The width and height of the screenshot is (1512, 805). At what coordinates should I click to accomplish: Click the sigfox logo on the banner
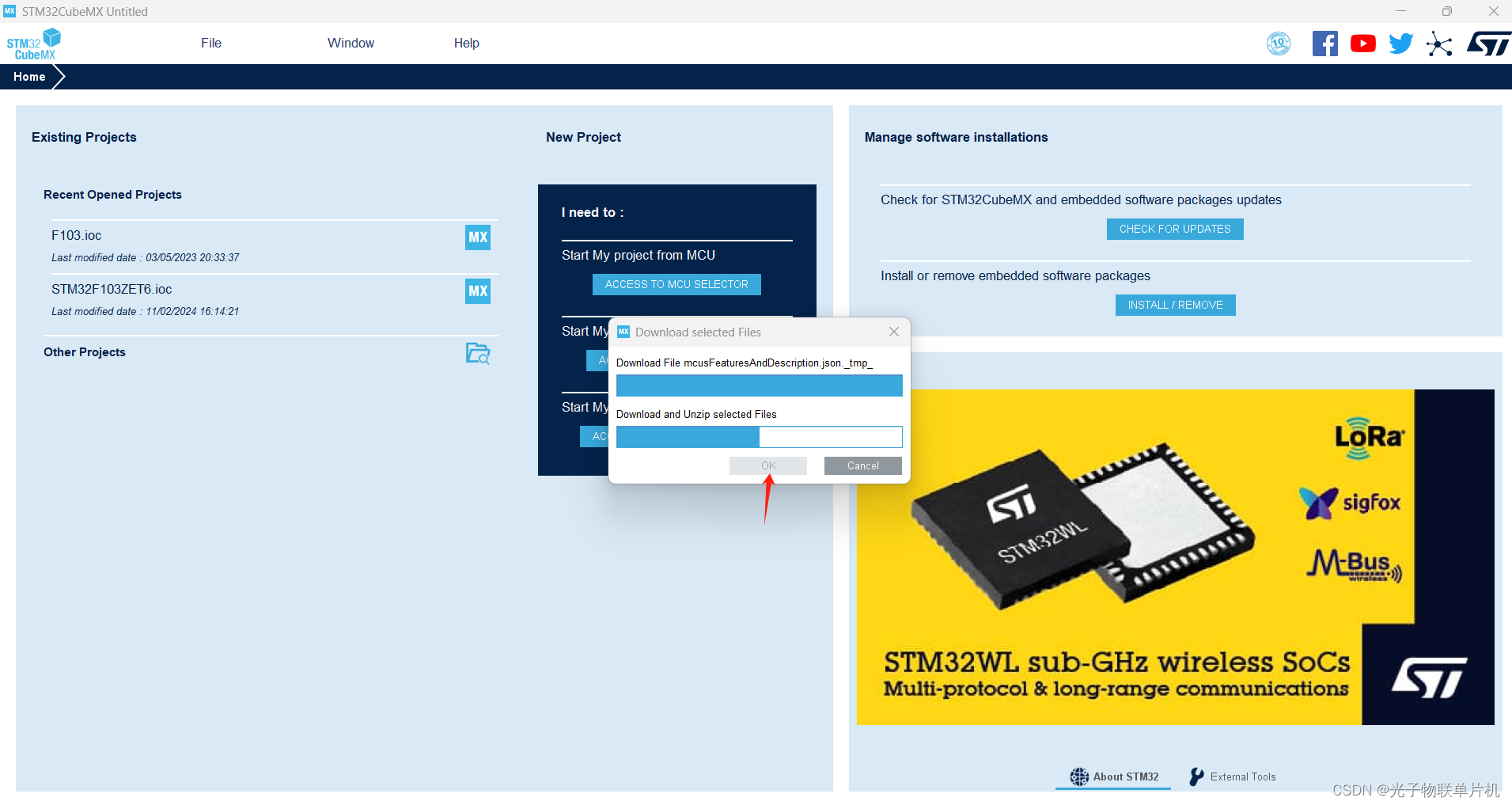tap(1350, 503)
